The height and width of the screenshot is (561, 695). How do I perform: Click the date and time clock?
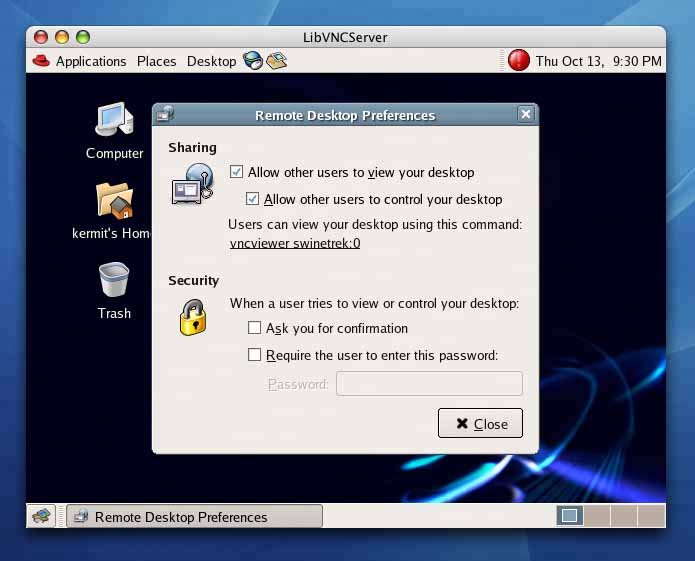[x=598, y=61]
